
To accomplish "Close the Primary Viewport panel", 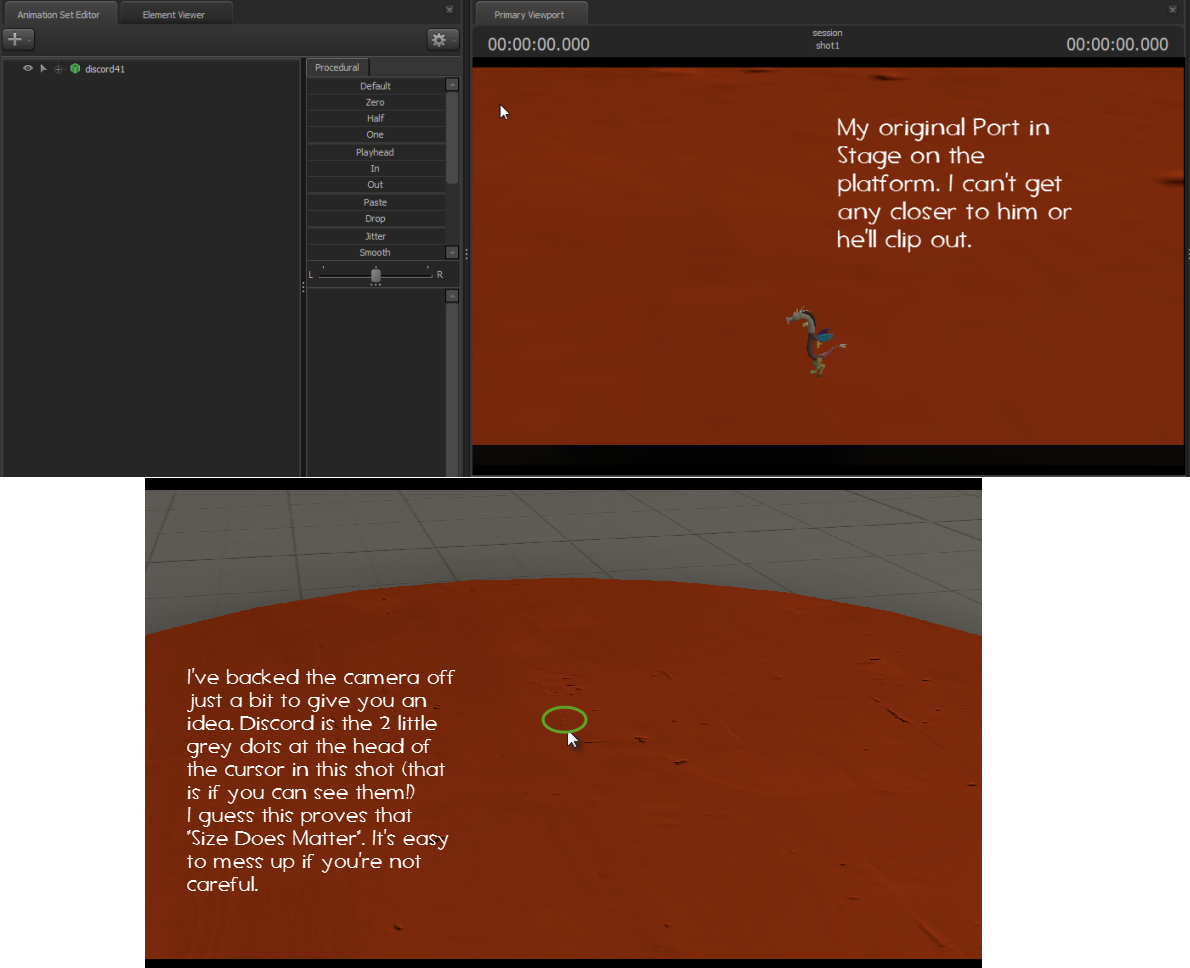I will point(1173,10).
